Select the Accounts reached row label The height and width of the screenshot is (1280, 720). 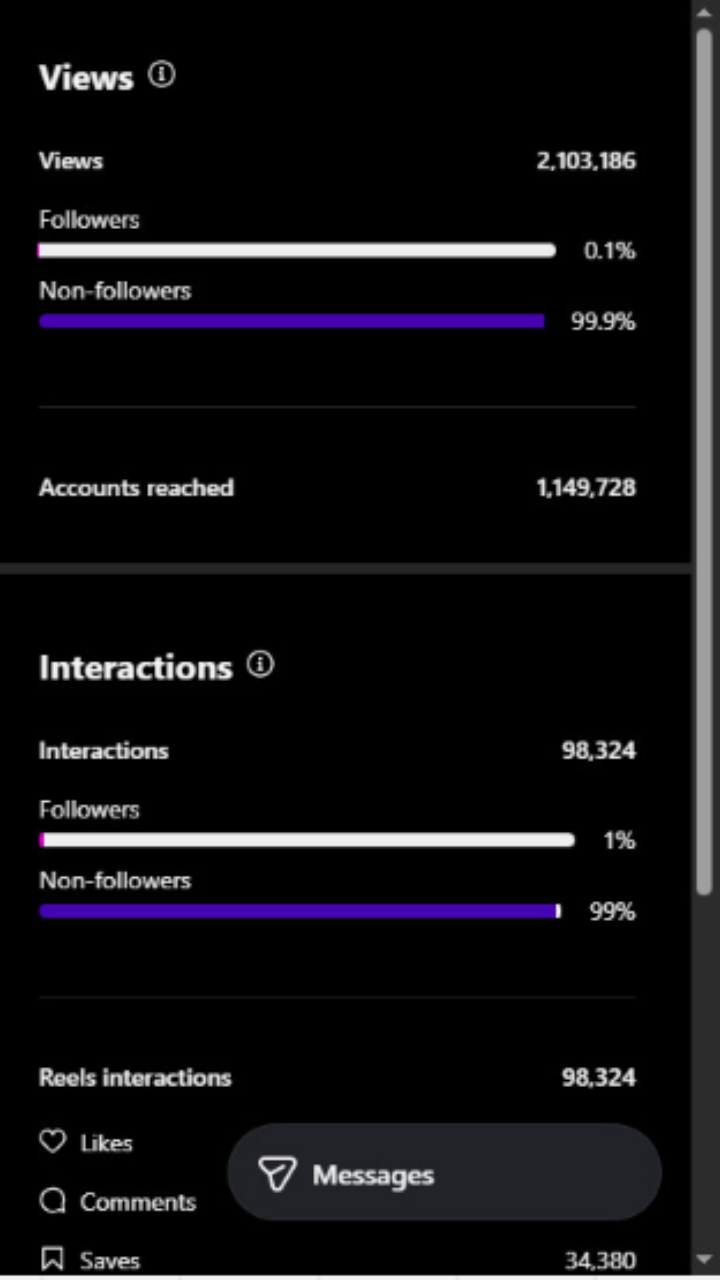136,488
